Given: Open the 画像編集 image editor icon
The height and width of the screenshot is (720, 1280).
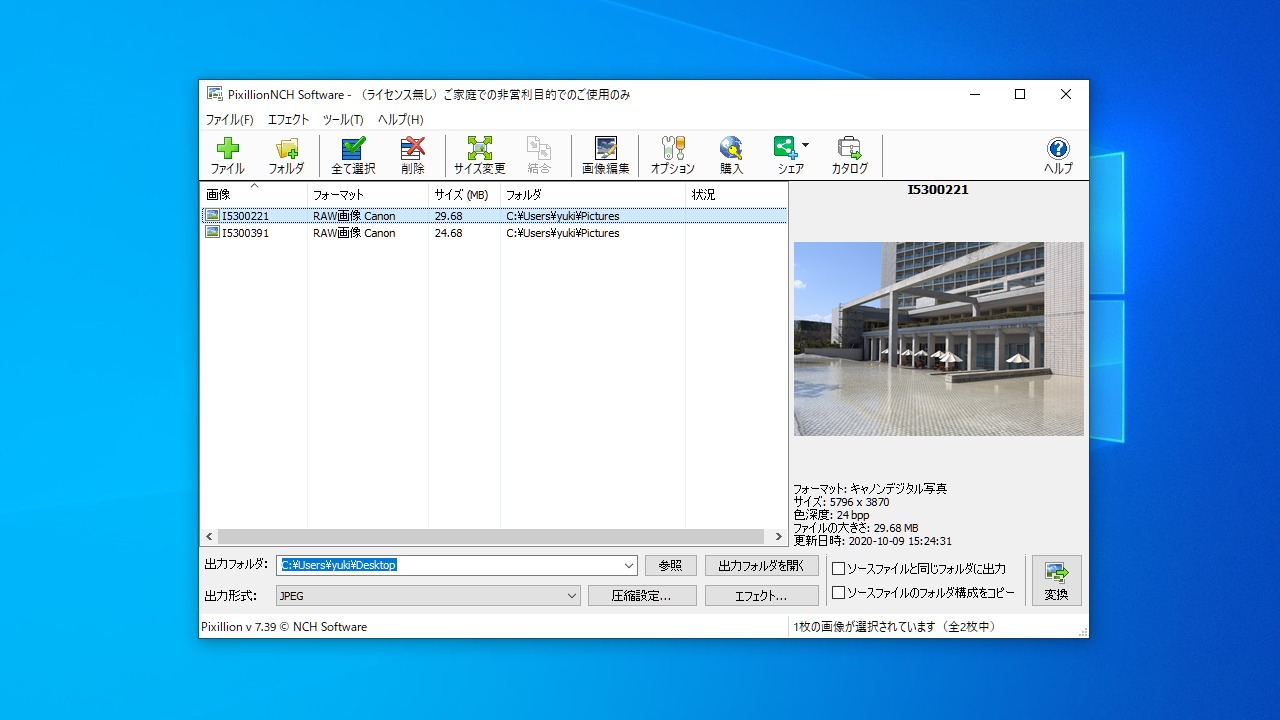Looking at the screenshot, I should (606, 155).
